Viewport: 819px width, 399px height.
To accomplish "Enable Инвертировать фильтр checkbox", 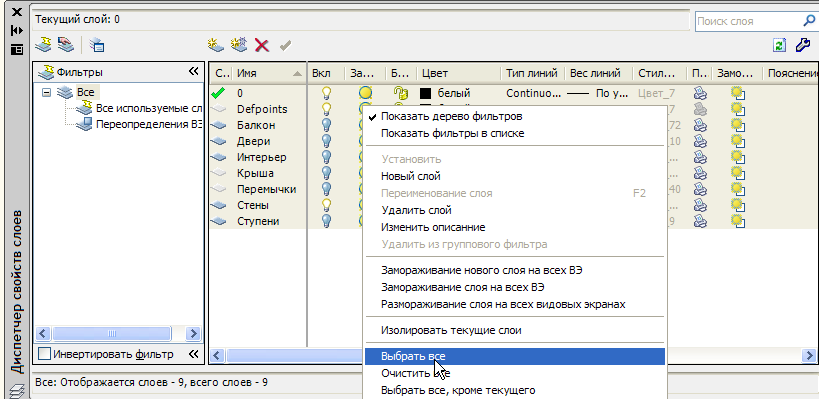I will (x=45, y=354).
